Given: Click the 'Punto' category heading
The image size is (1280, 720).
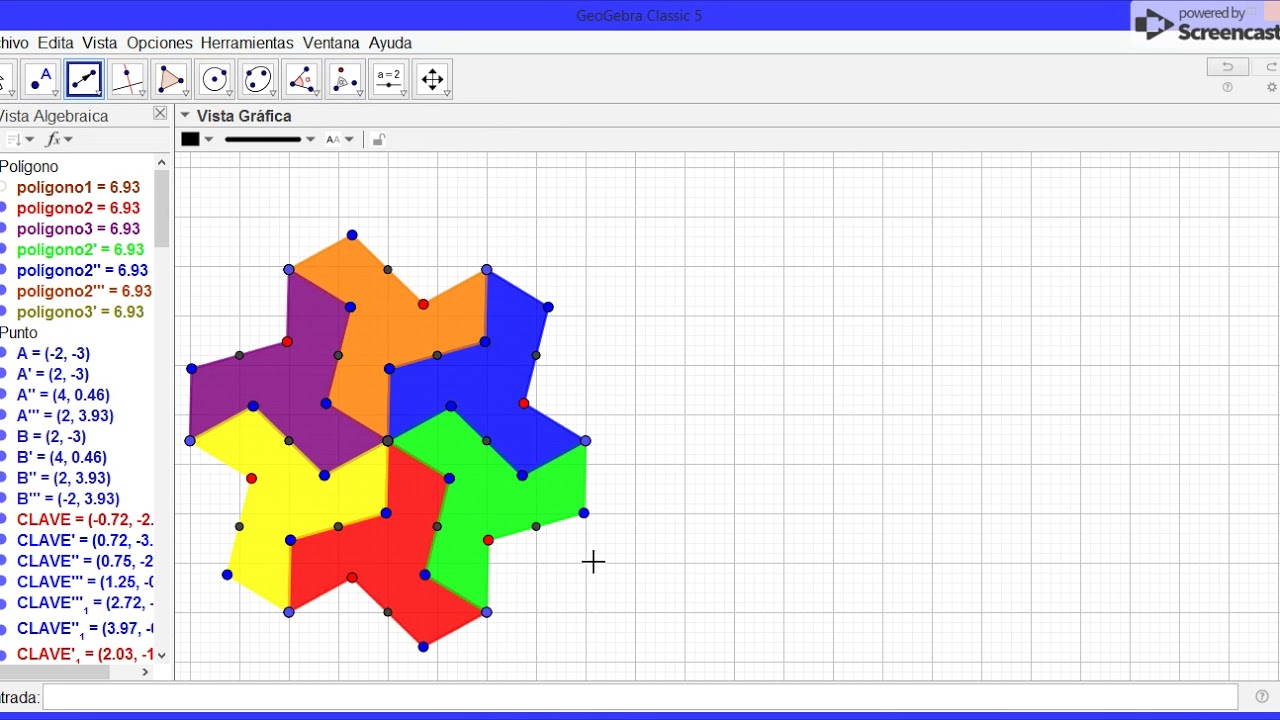Looking at the screenshot, I should [x=19, y=333].
